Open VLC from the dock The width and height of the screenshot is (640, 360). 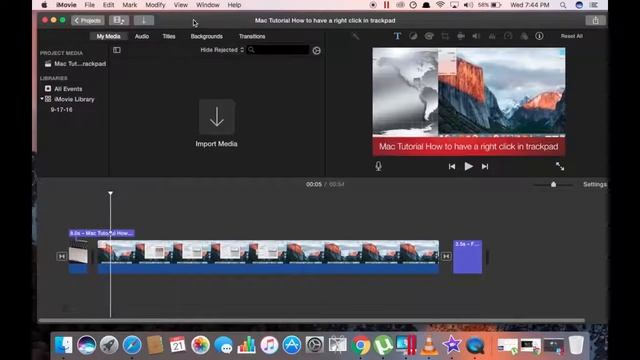[429, 345]
